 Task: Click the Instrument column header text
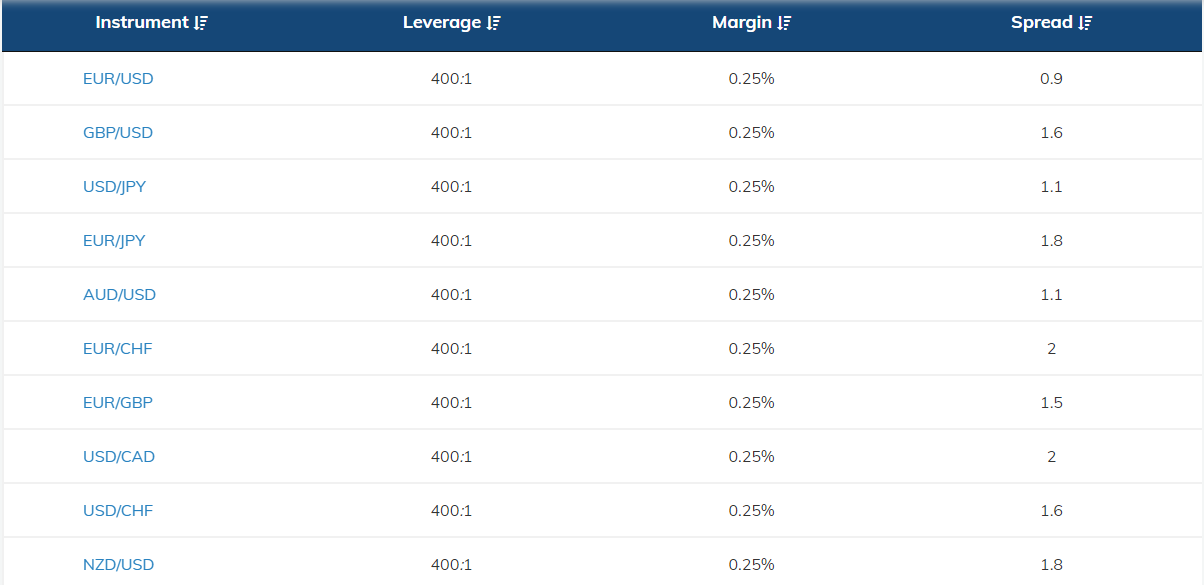coord(141,22)
